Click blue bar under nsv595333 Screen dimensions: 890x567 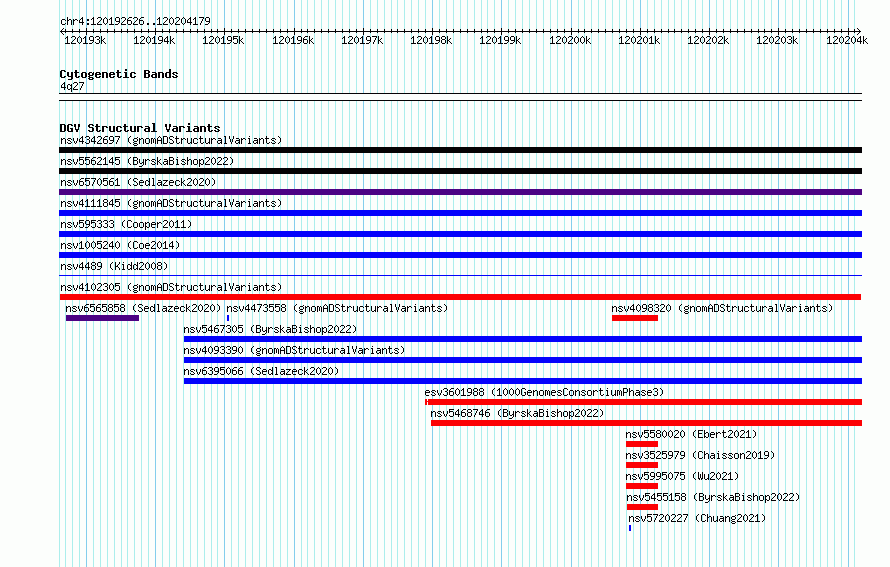coord(460,234)
